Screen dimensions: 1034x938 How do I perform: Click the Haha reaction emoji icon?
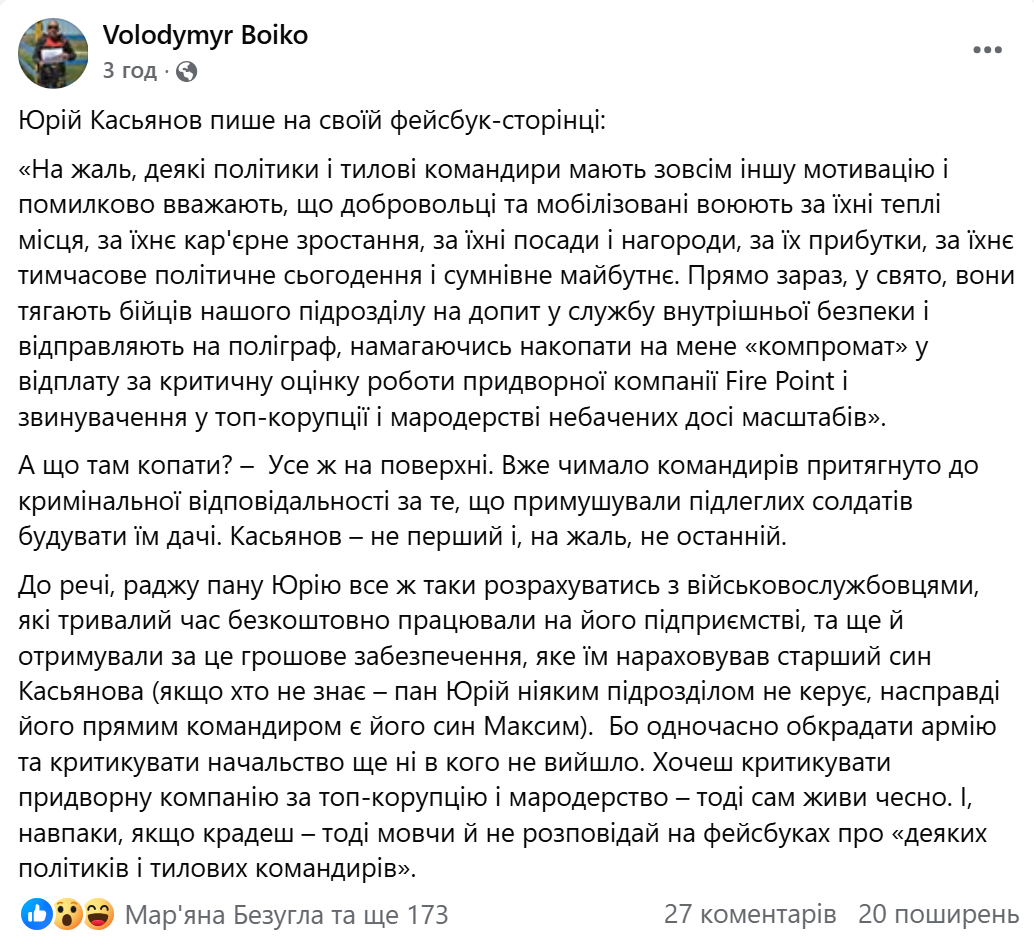click(x=98, y=914)
